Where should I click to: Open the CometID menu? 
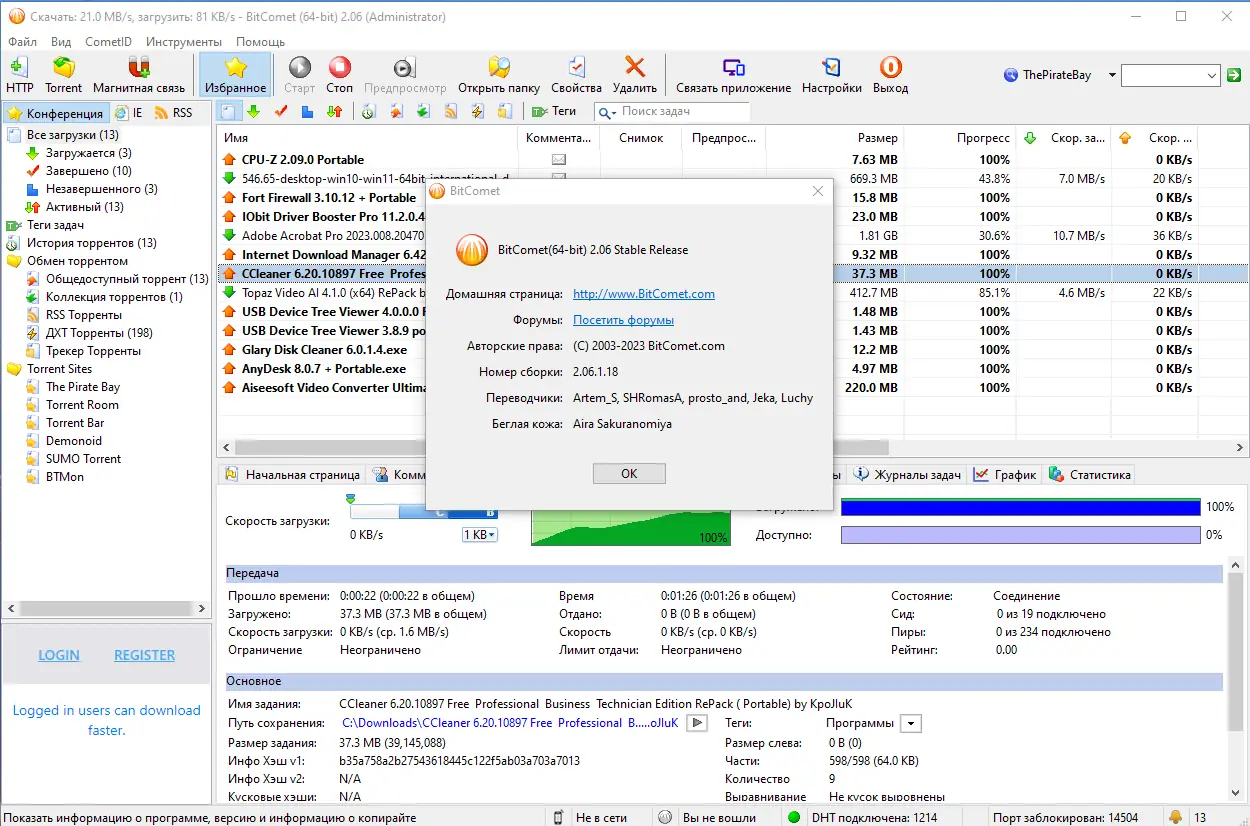(108, 42)
